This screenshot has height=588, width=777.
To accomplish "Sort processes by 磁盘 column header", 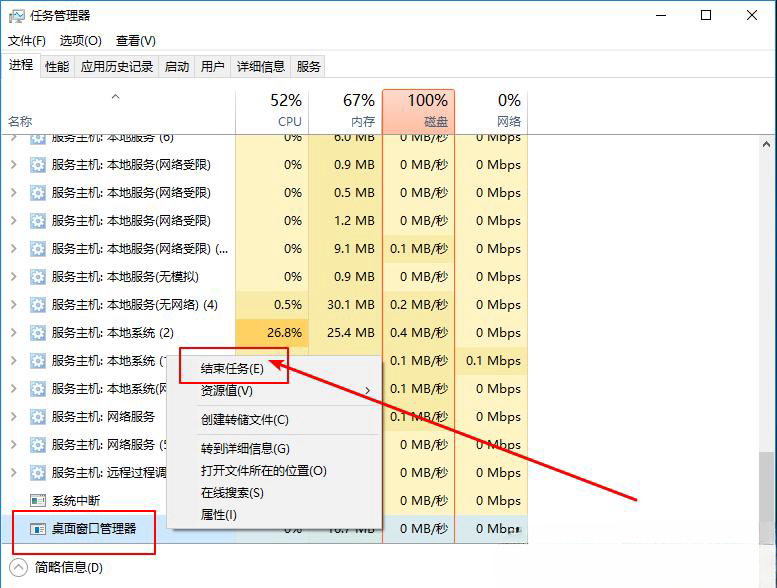I will (418, 111).
